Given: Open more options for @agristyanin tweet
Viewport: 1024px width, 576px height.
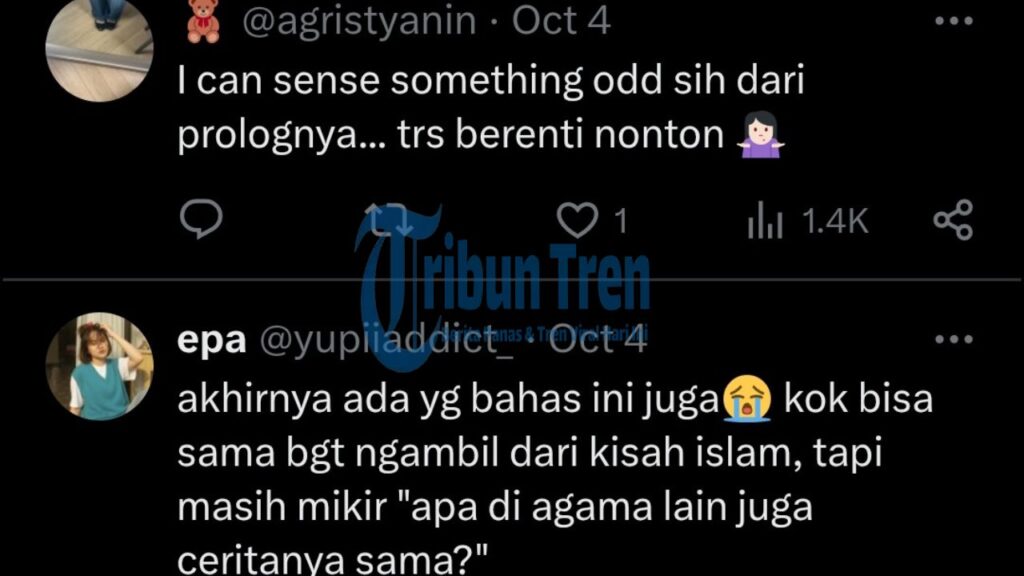Looking at the screenshot, I should (x=954, y=22).
